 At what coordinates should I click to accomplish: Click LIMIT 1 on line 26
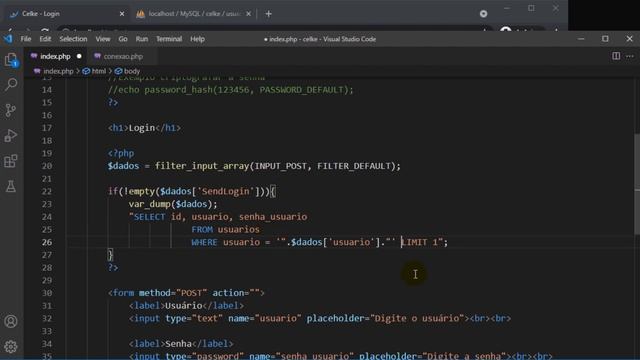point(420,242)
